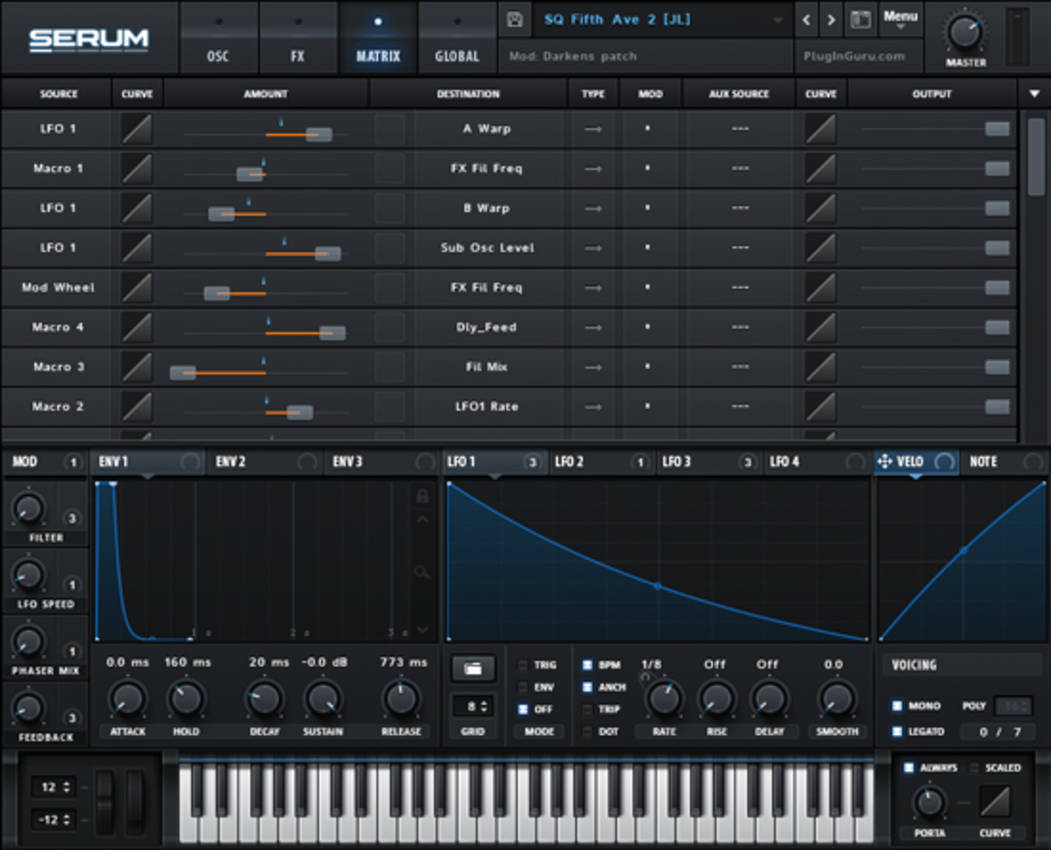
Task: Adjust the pitch bend down -12 stepper
Action: click(54, 820)
